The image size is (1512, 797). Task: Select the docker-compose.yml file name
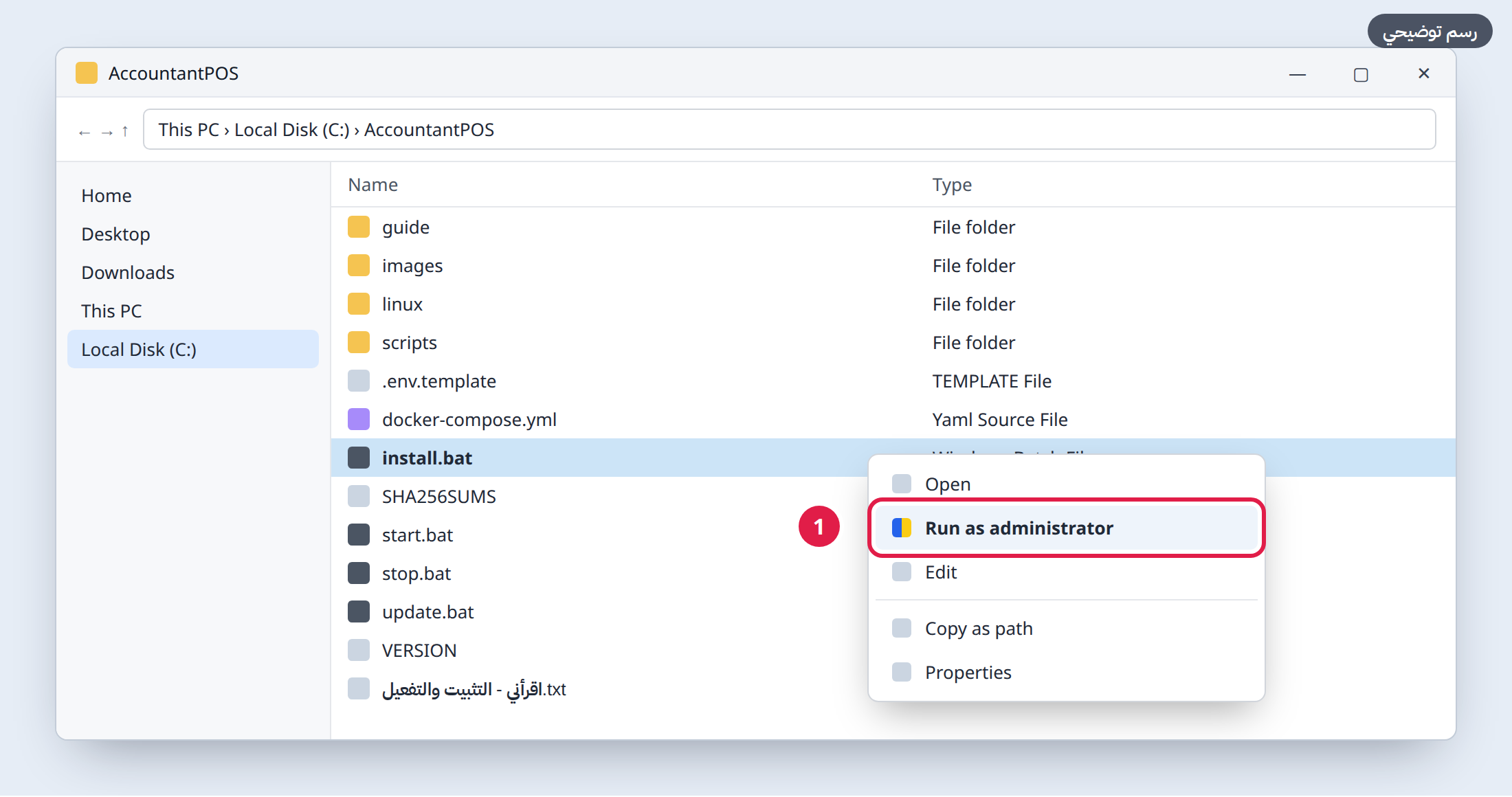pos(469,420)
